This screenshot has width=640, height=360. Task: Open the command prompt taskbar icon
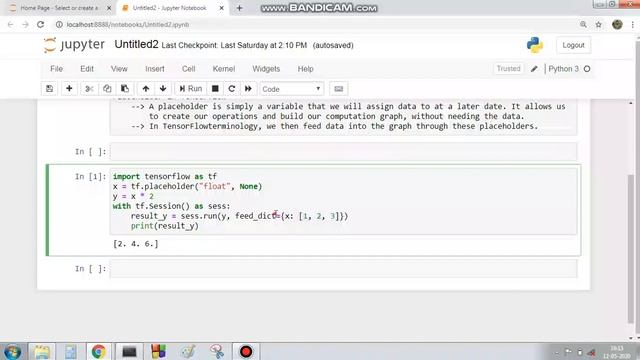[x=129, y=351]
